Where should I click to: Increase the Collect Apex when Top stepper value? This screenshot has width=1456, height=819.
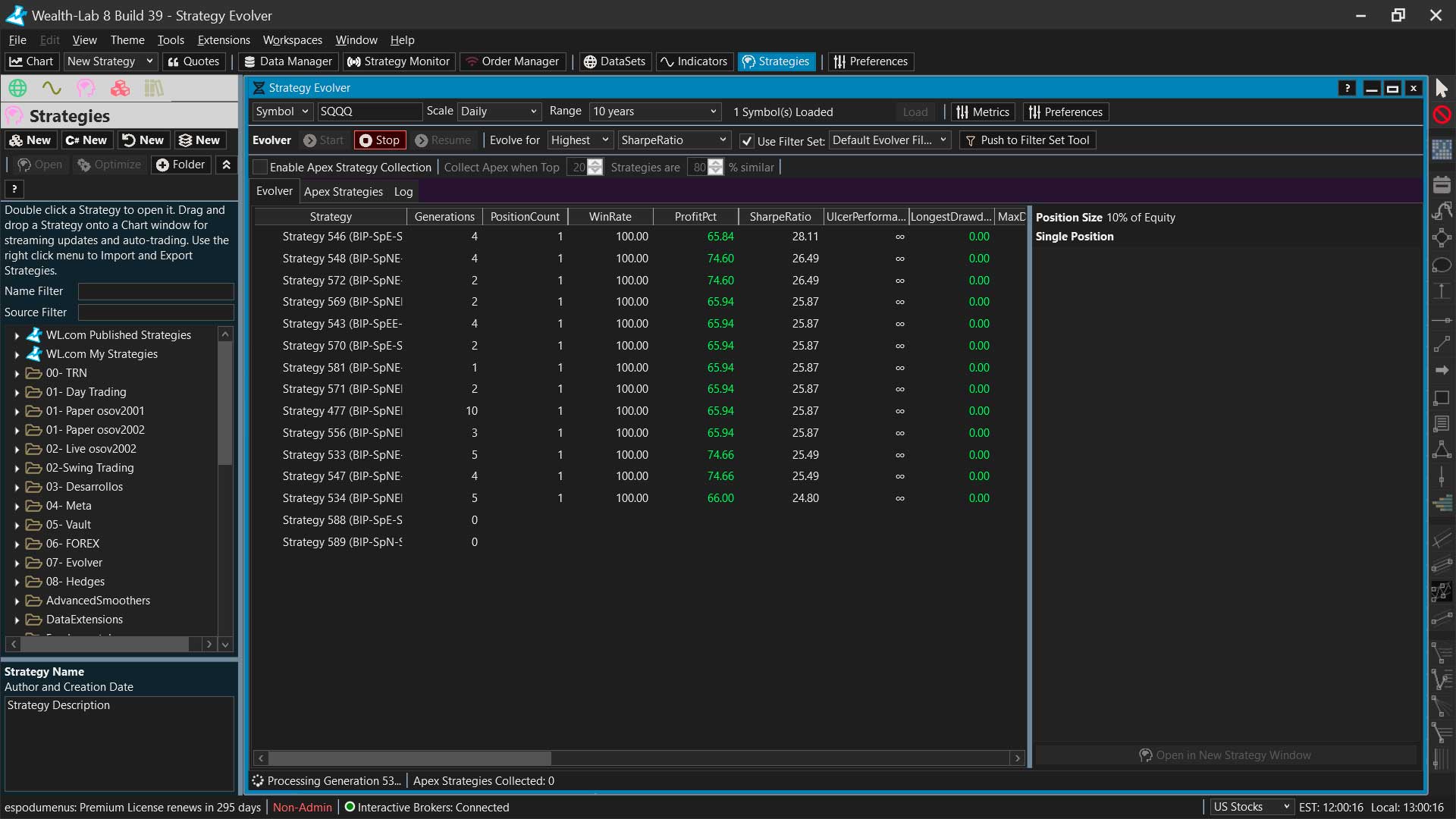(x=596, y=162)
